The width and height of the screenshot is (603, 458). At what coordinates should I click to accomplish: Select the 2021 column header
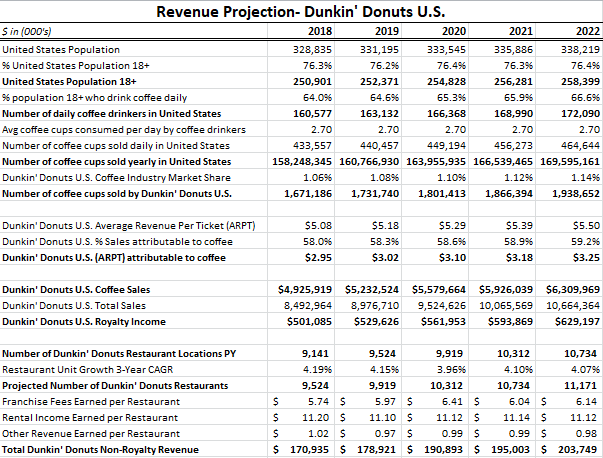coord(521,31)
